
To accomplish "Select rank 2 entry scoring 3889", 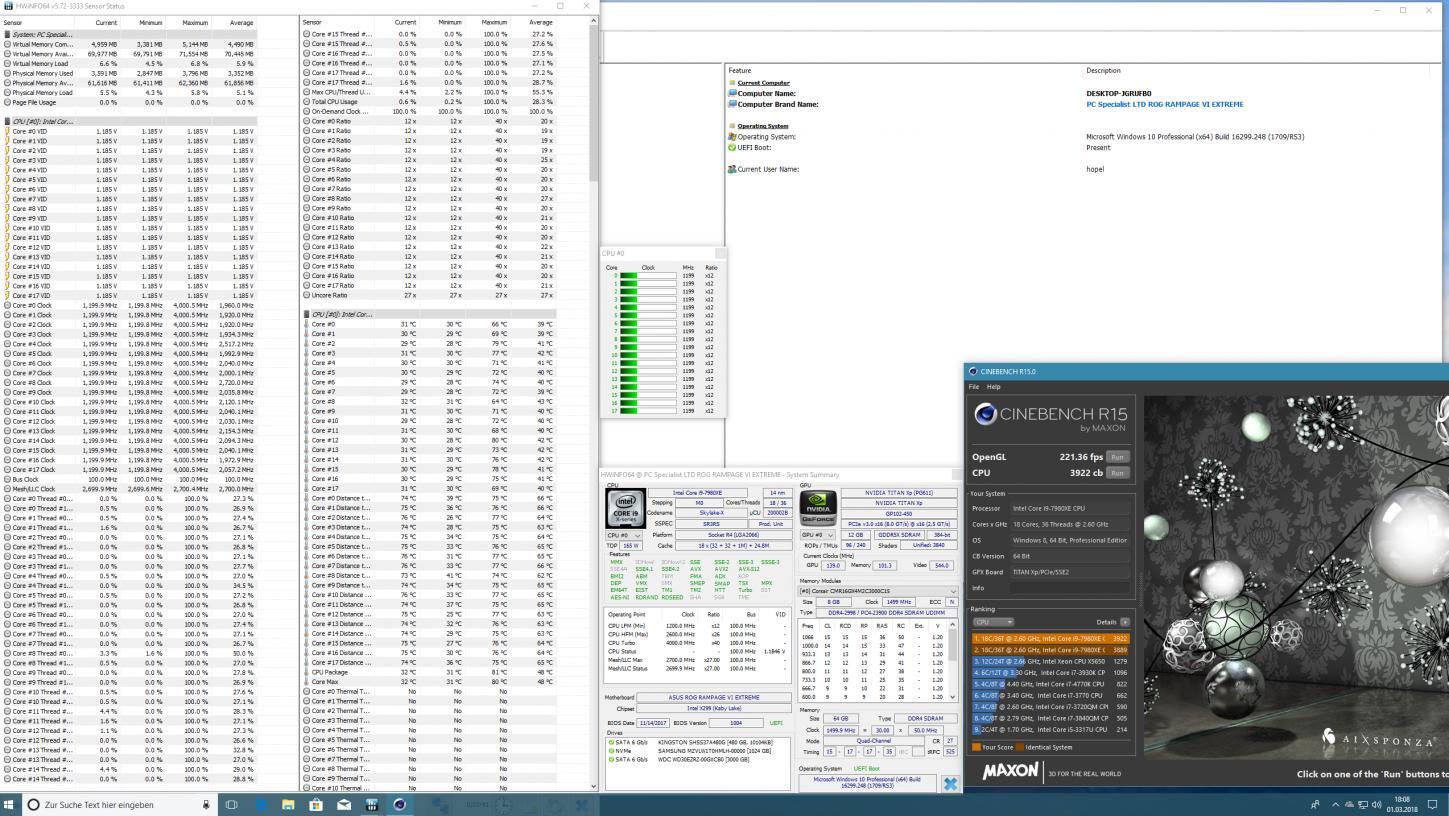I will click(x=1050, y=650).
